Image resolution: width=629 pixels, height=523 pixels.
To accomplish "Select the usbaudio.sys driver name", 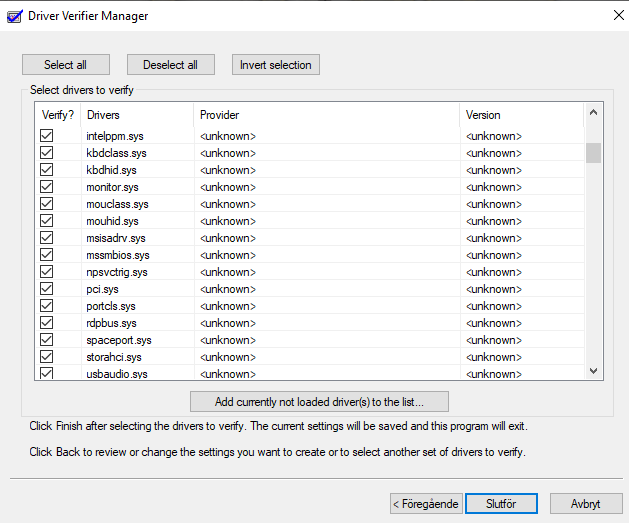I will pos(117,374).
